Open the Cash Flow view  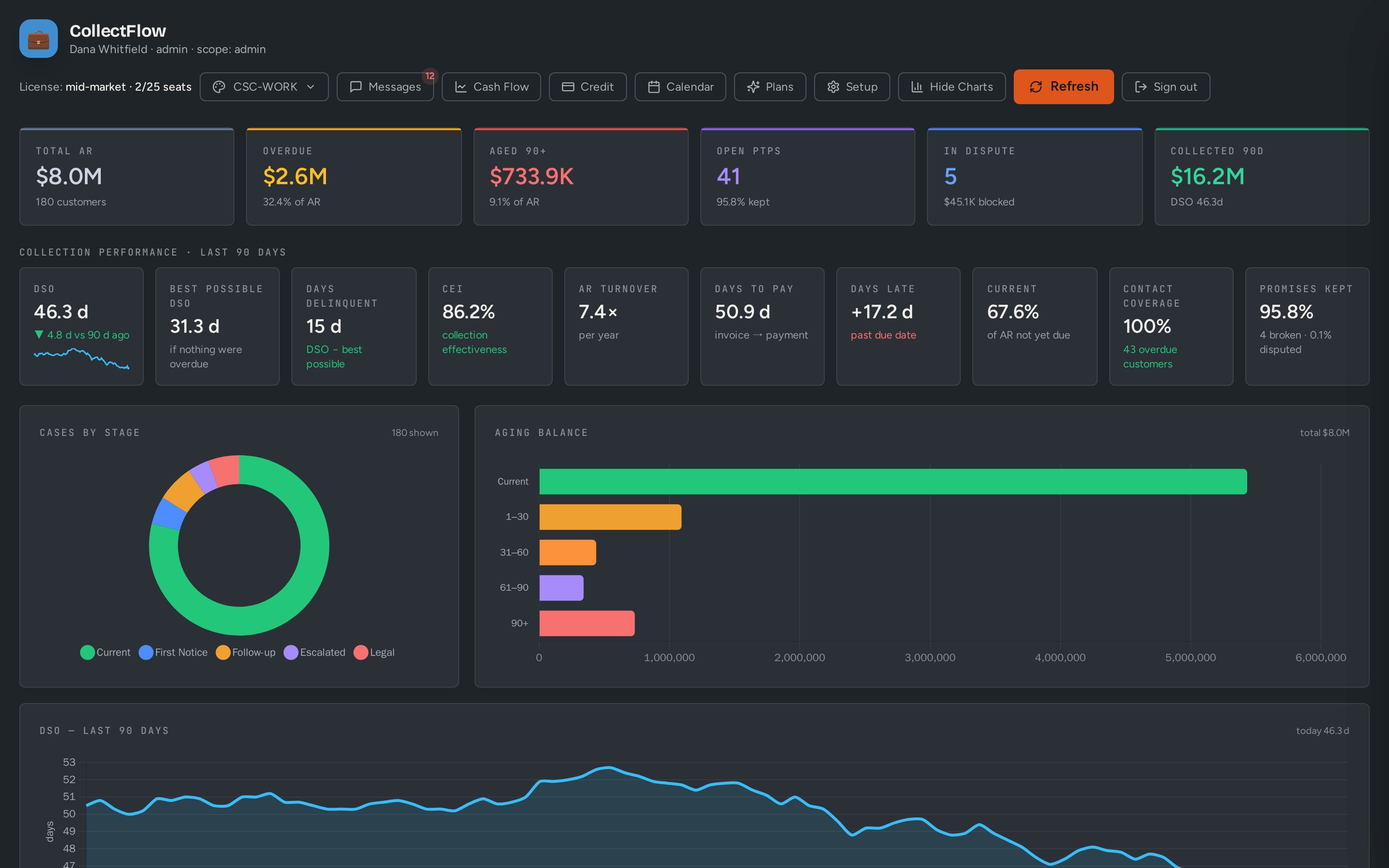click(491, 87)
